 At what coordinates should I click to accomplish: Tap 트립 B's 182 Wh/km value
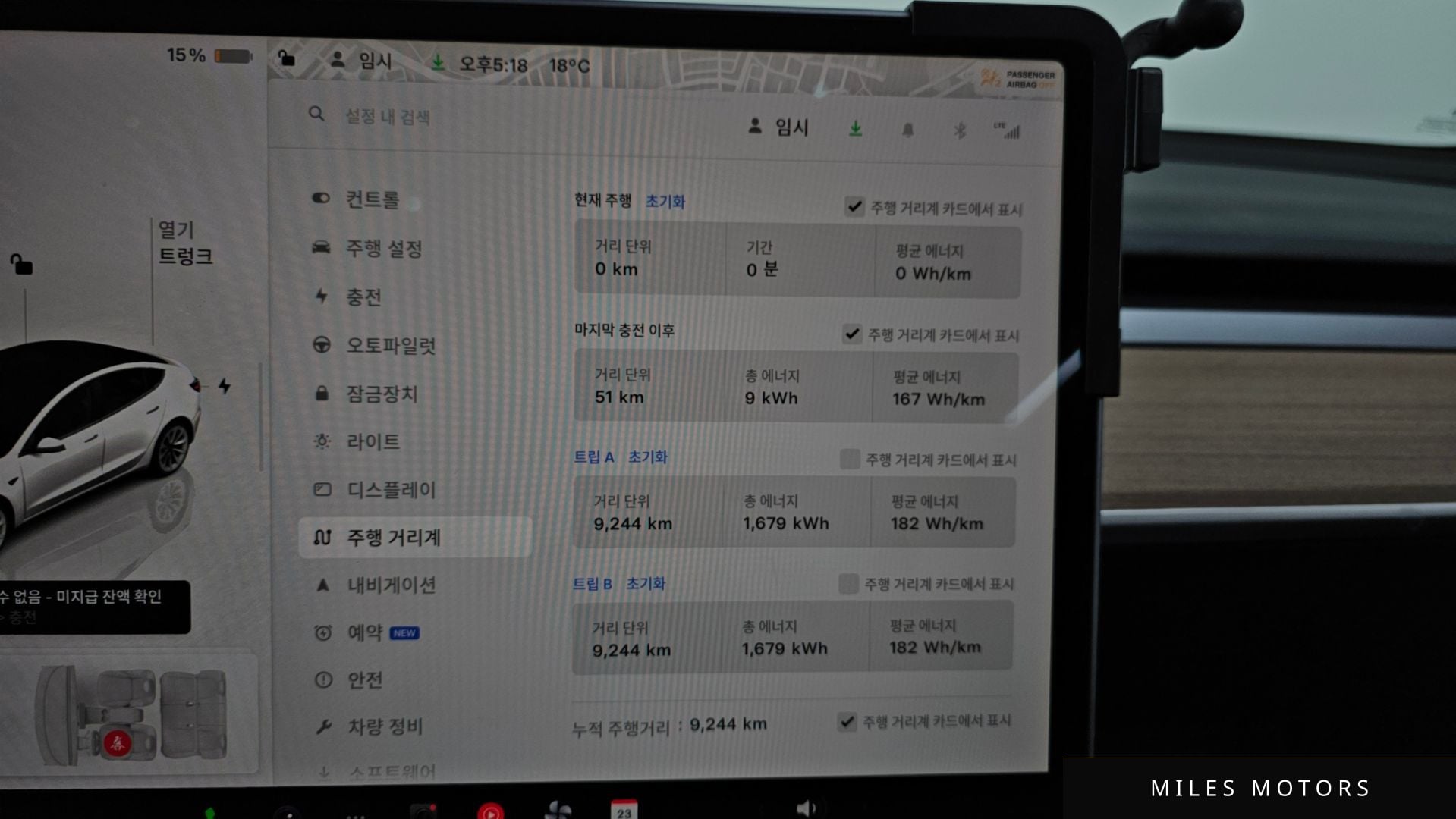pyautogui.click(x=935, y=647)
